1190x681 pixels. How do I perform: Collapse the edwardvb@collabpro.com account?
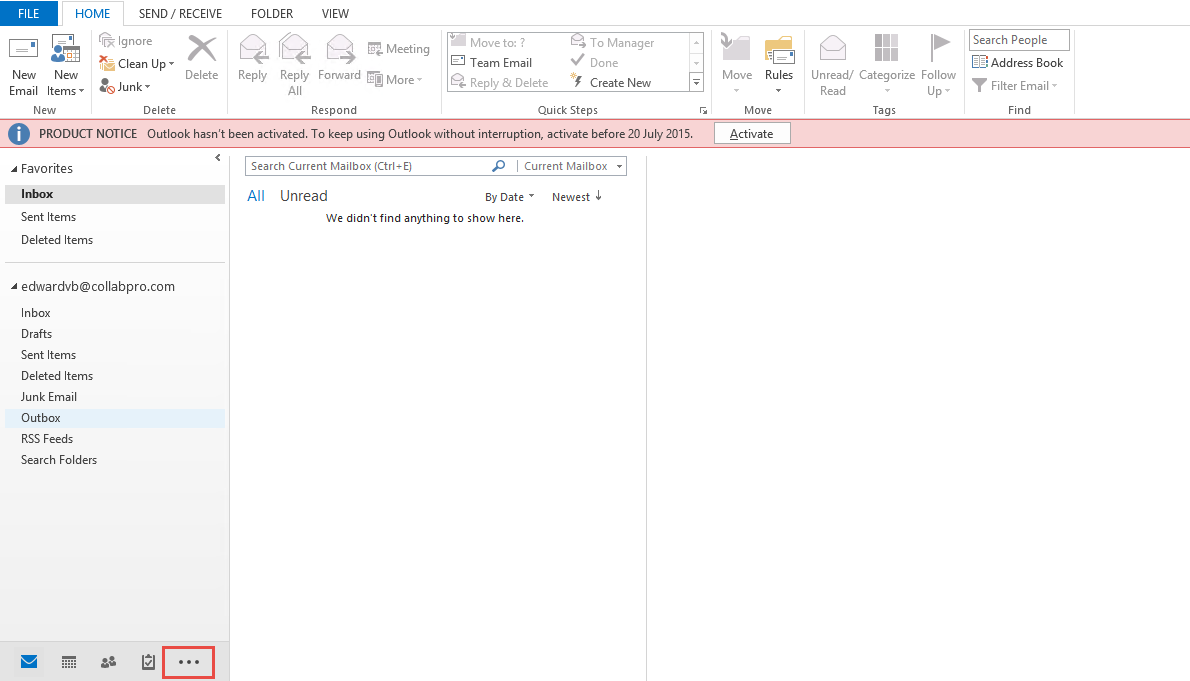14,286
